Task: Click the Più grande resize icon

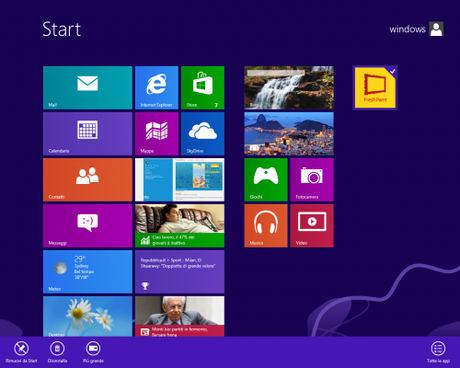Action: 93,349
